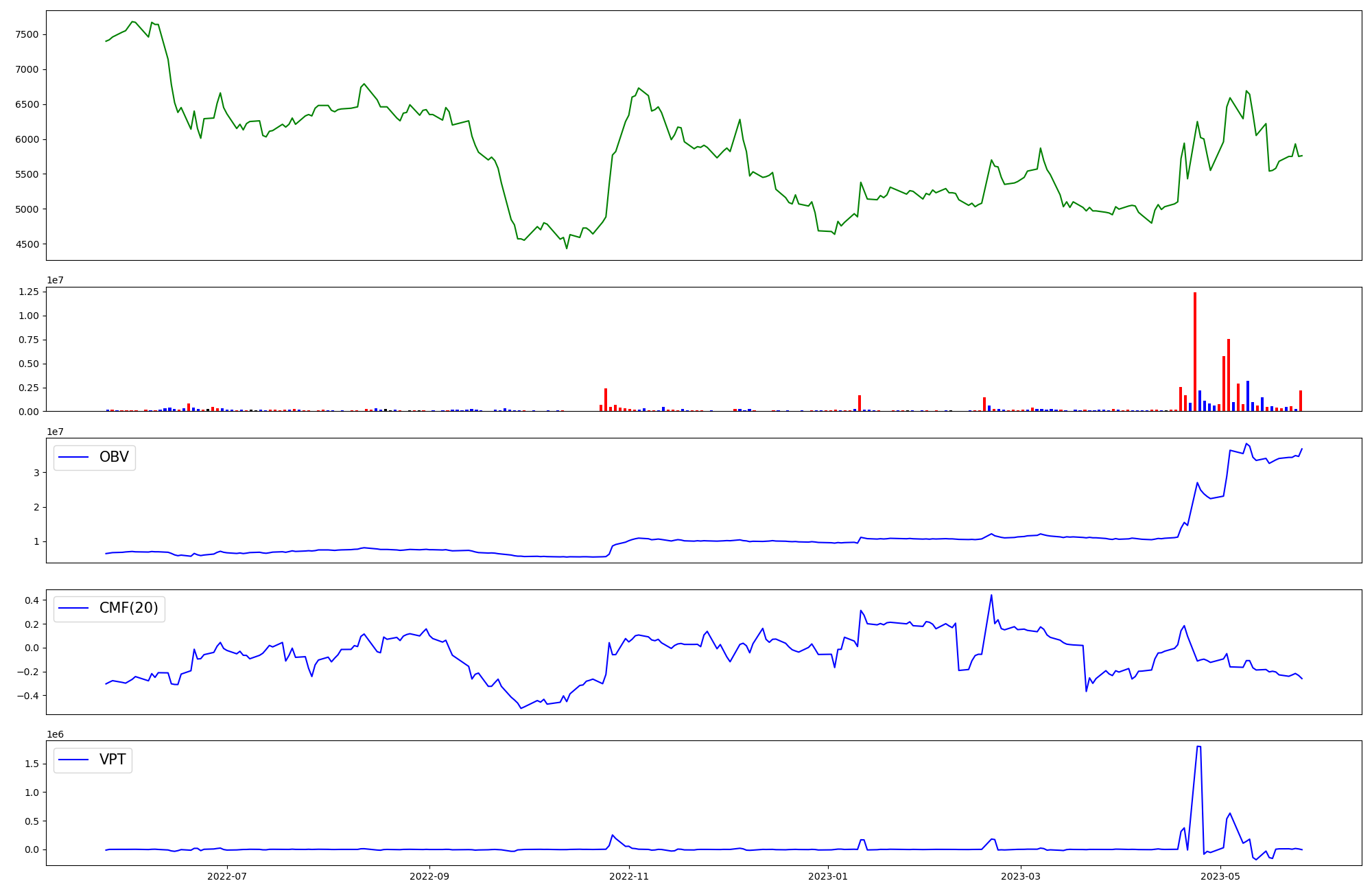Click the 2022-07 x-axis date label
Image resolution: width=1372 pixels, height=892 pixels.
pyautogui.click(x=226, y=876)
